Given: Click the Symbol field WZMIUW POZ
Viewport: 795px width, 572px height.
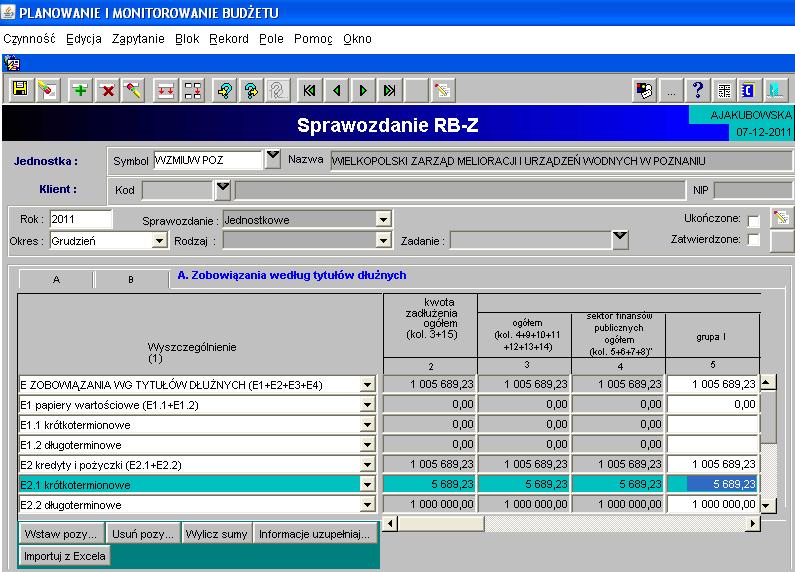Looking at the screenshot, I should (x=207, y=160).
